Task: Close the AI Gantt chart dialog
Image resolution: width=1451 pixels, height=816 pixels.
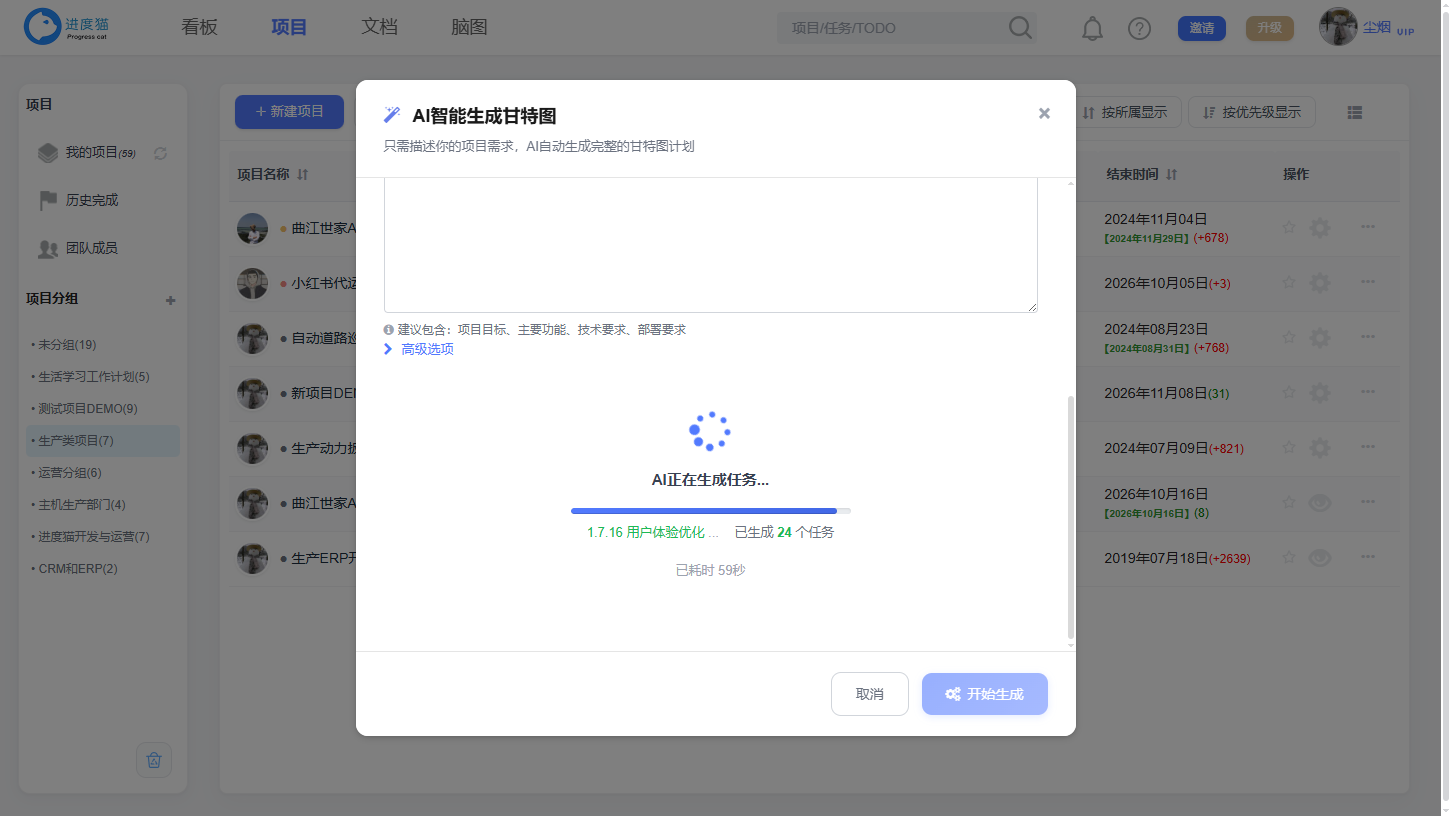Action: [1044, 113]
